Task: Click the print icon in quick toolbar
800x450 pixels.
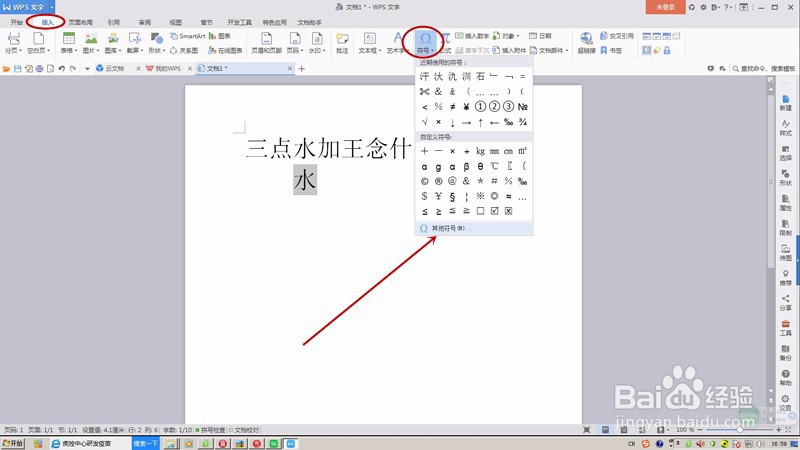Action: point(39,68)
